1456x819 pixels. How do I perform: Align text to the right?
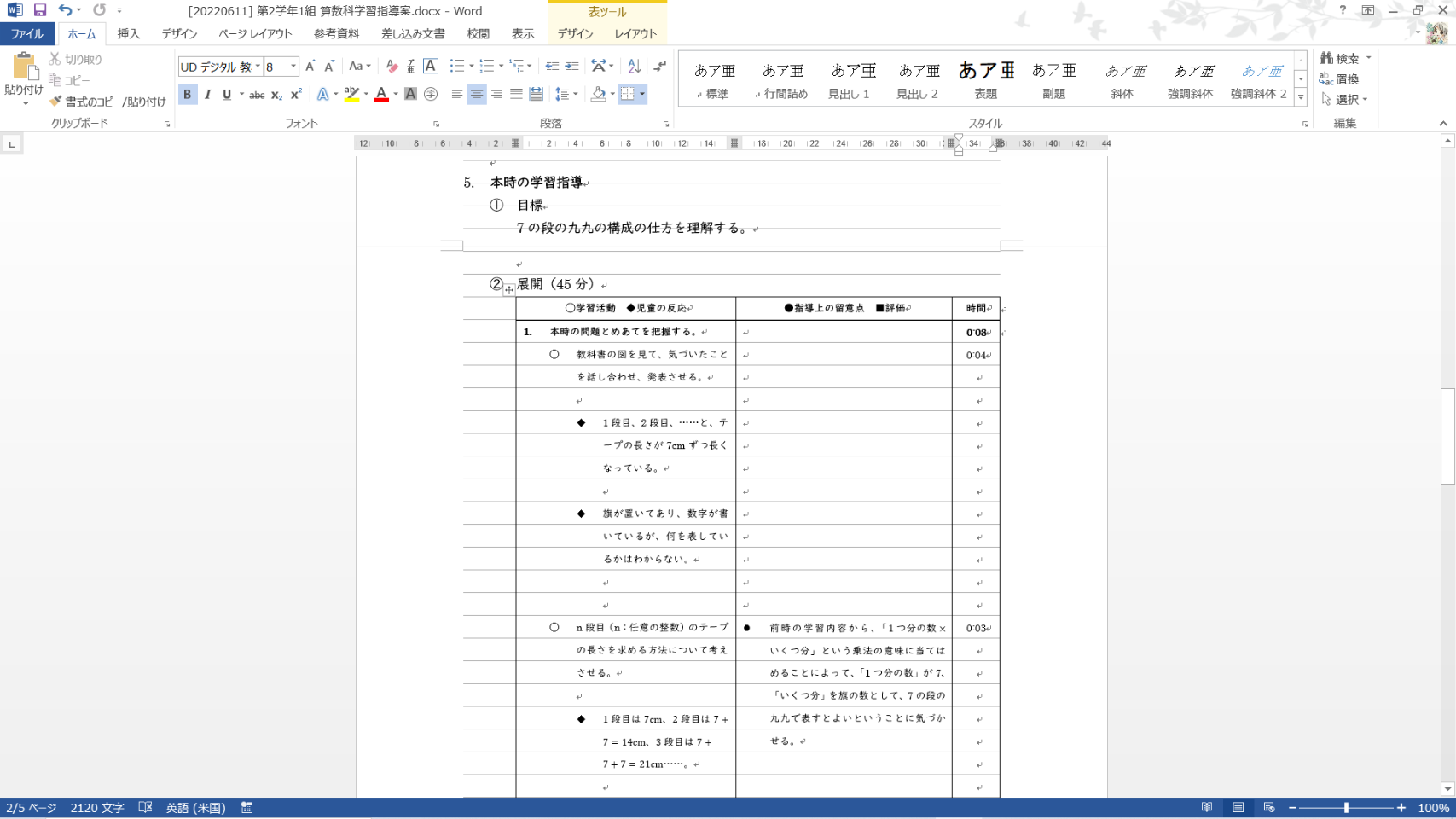(496, 95)
